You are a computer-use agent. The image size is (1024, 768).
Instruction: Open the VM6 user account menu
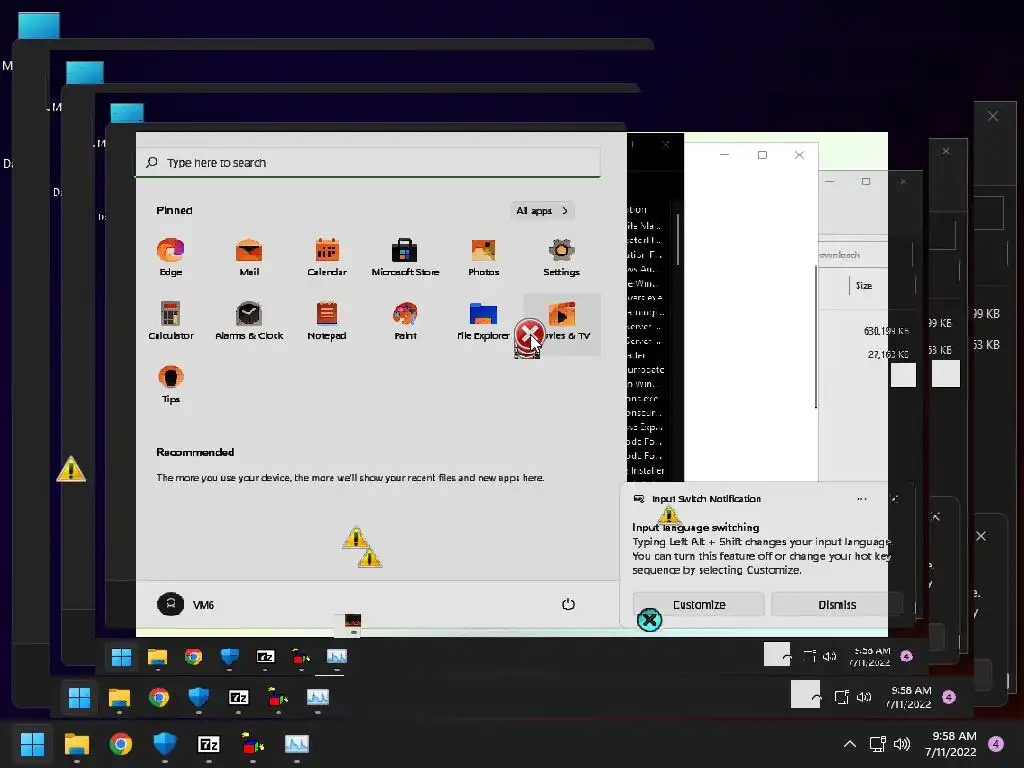tap(186, 604)
